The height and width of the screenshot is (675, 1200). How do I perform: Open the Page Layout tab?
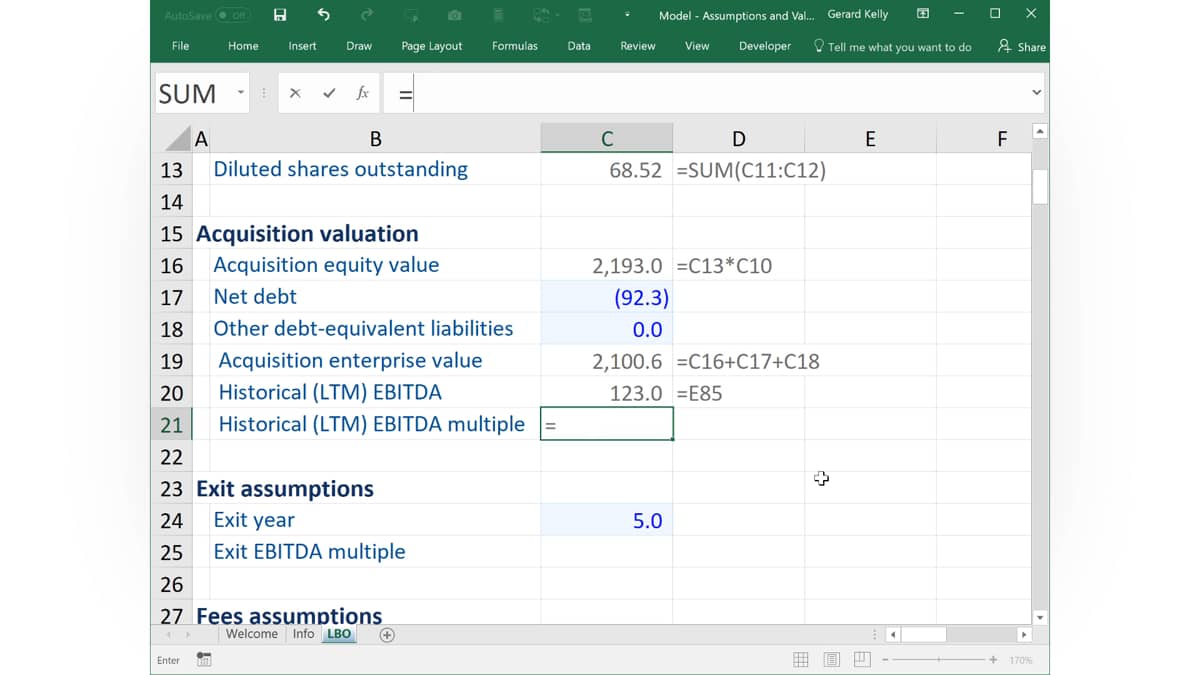click(432, 46)
